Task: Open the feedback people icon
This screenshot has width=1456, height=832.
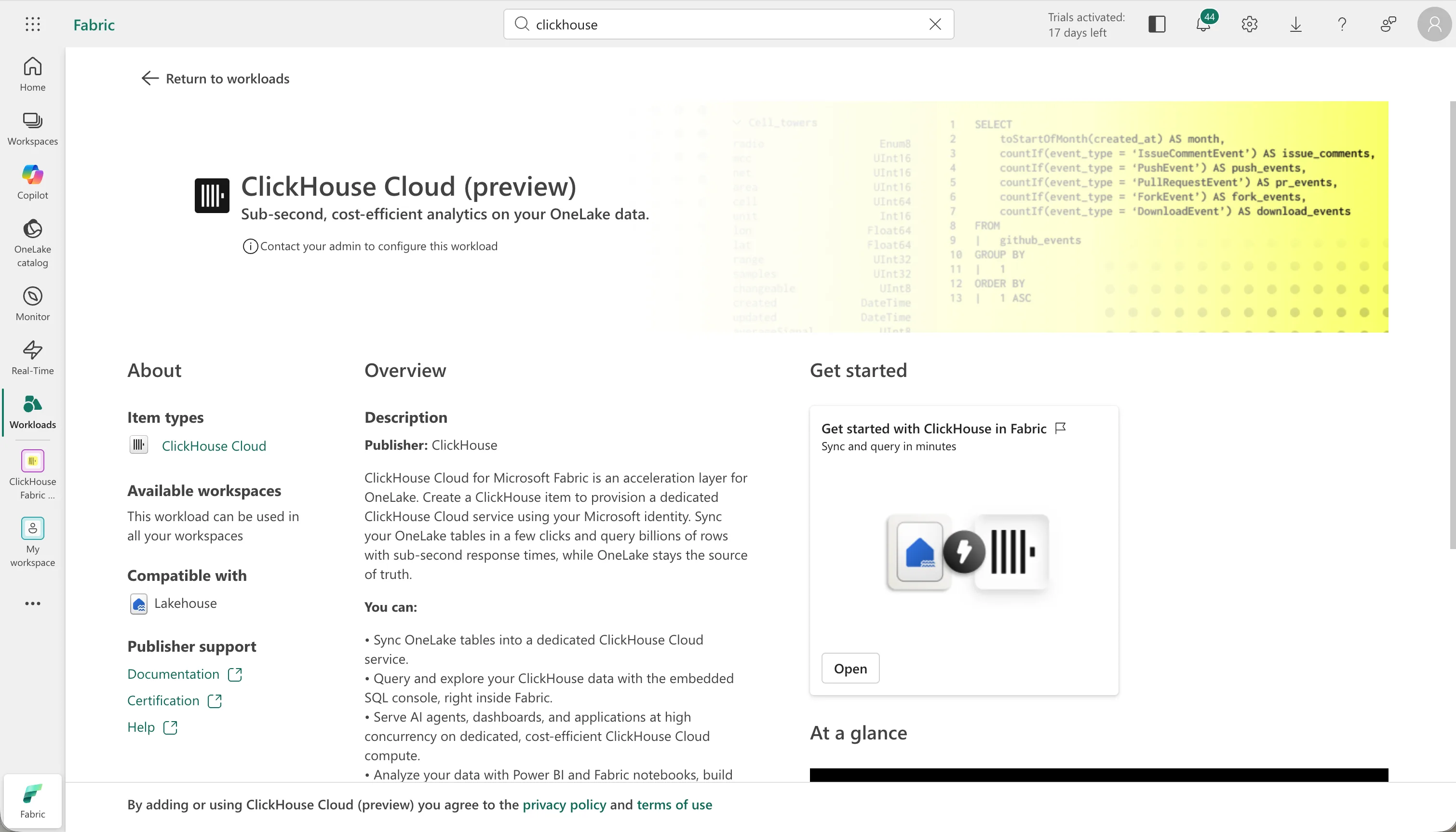Action: tap(1389, 24)
